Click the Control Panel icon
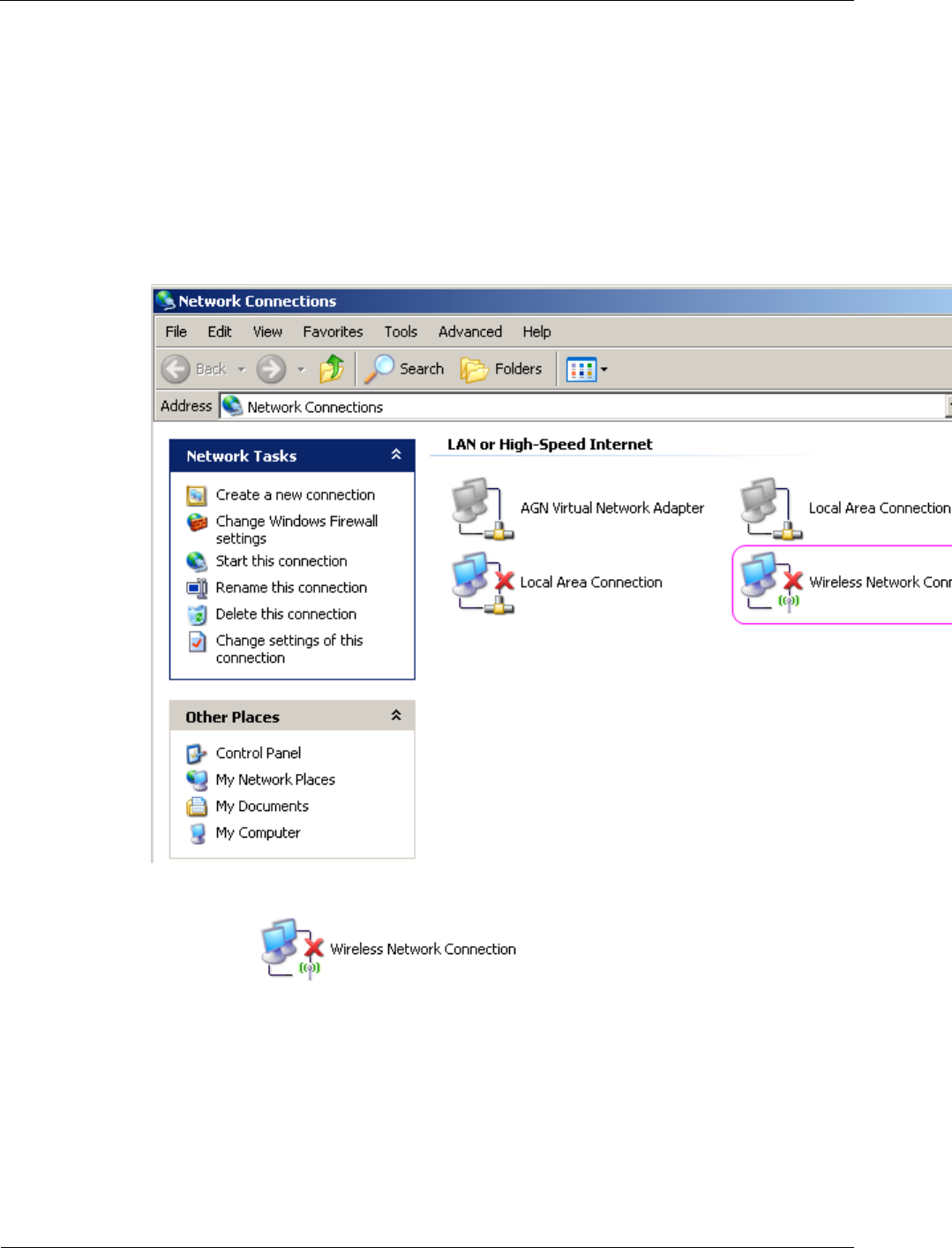Screen dimensions: 952x1248 (x=197, y=754)
